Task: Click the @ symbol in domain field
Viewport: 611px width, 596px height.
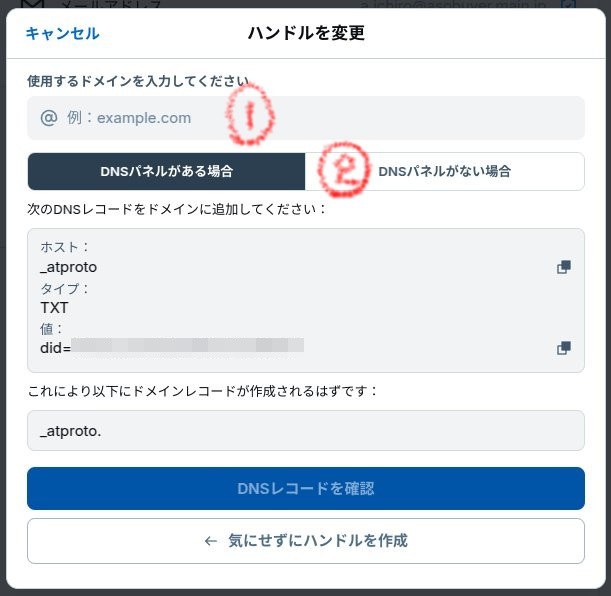Action: (49, 118)
